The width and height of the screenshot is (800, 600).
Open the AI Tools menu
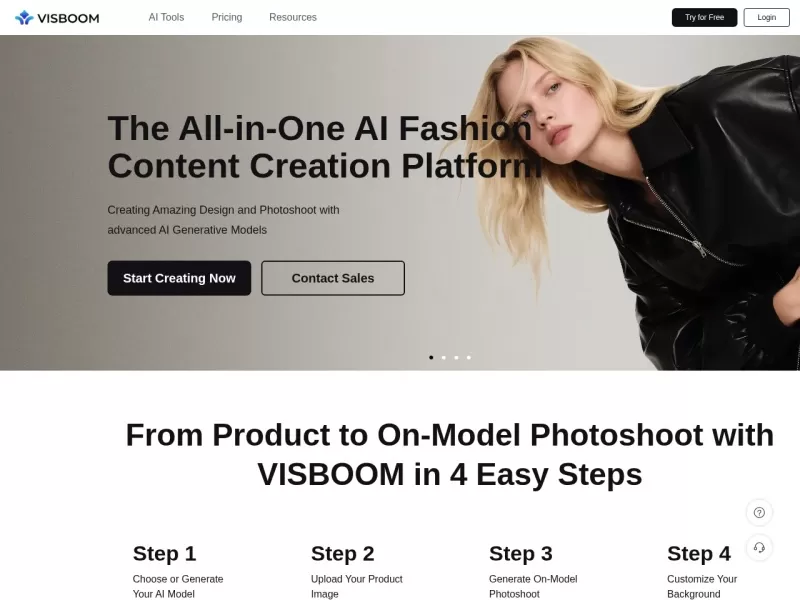click(x=166, y=17)
